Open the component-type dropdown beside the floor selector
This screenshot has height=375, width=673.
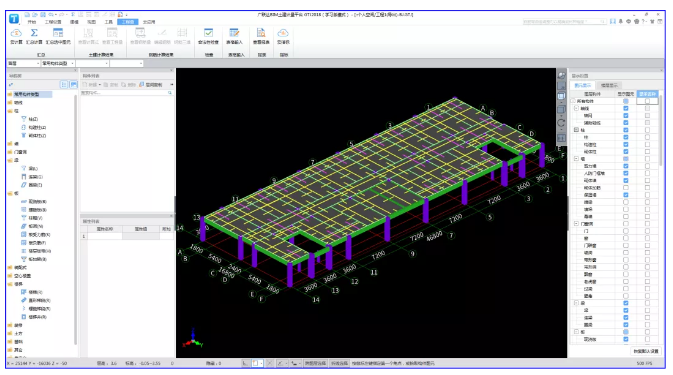pyautogui.click(x=58, y=64)
